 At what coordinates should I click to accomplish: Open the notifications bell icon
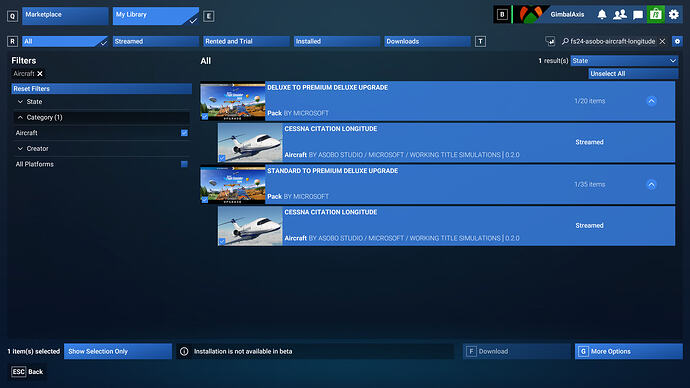(x=602, y=15)
